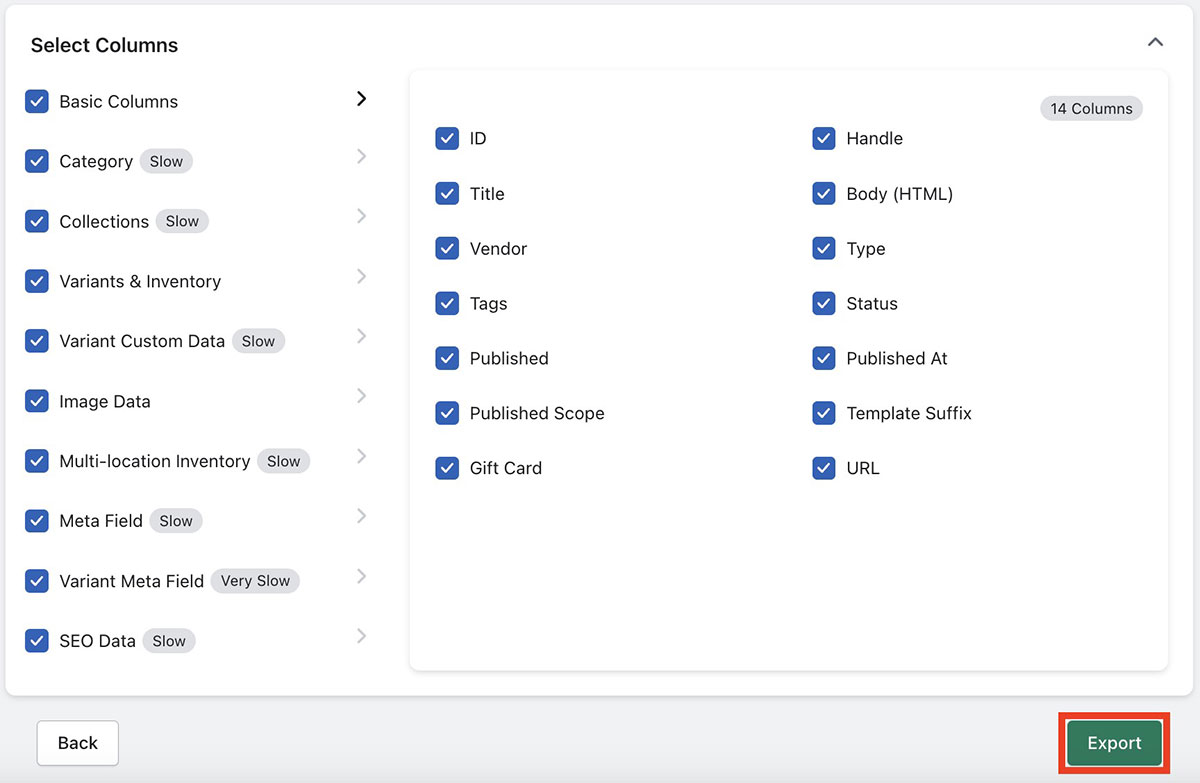
Task: Expand Multi-location Inventory chevron
Action: [362, 456]
